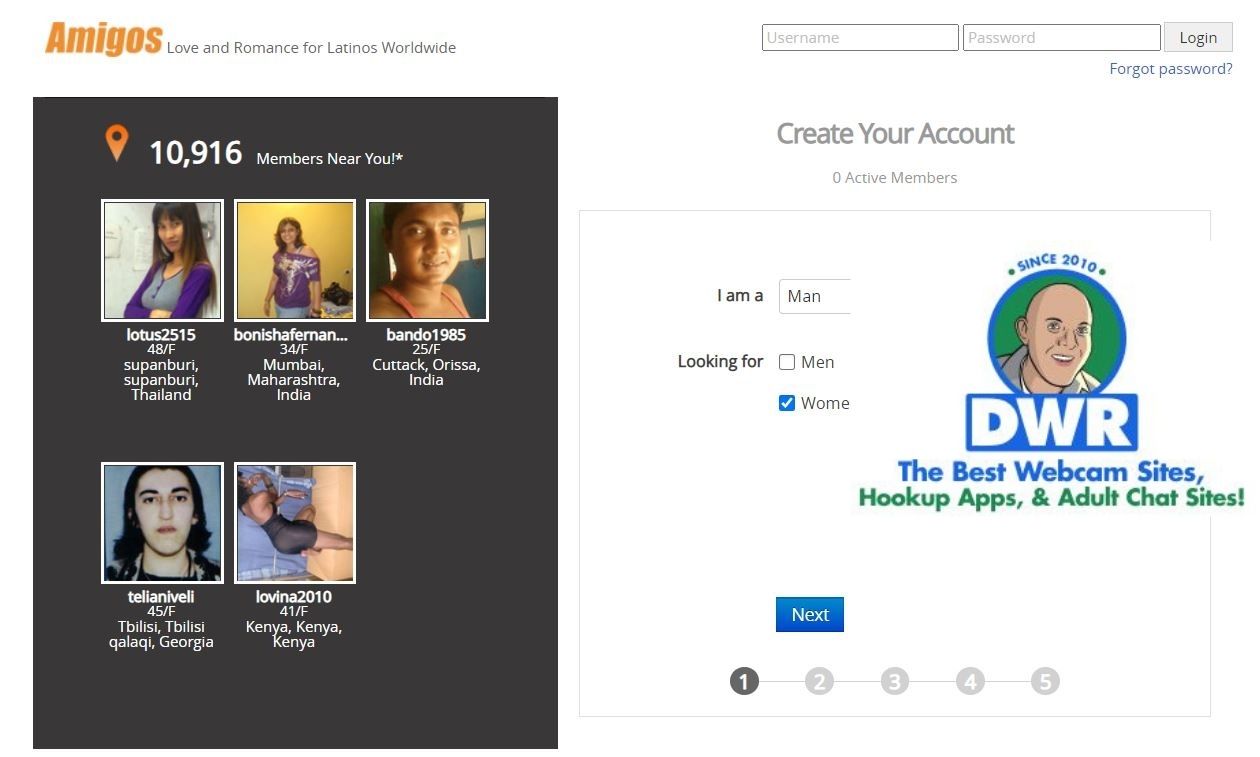Image resolution: width=1260 pixels, height=757 pixels.
Task: Check the Men checkbox
Action: click(x=787, y=363)
